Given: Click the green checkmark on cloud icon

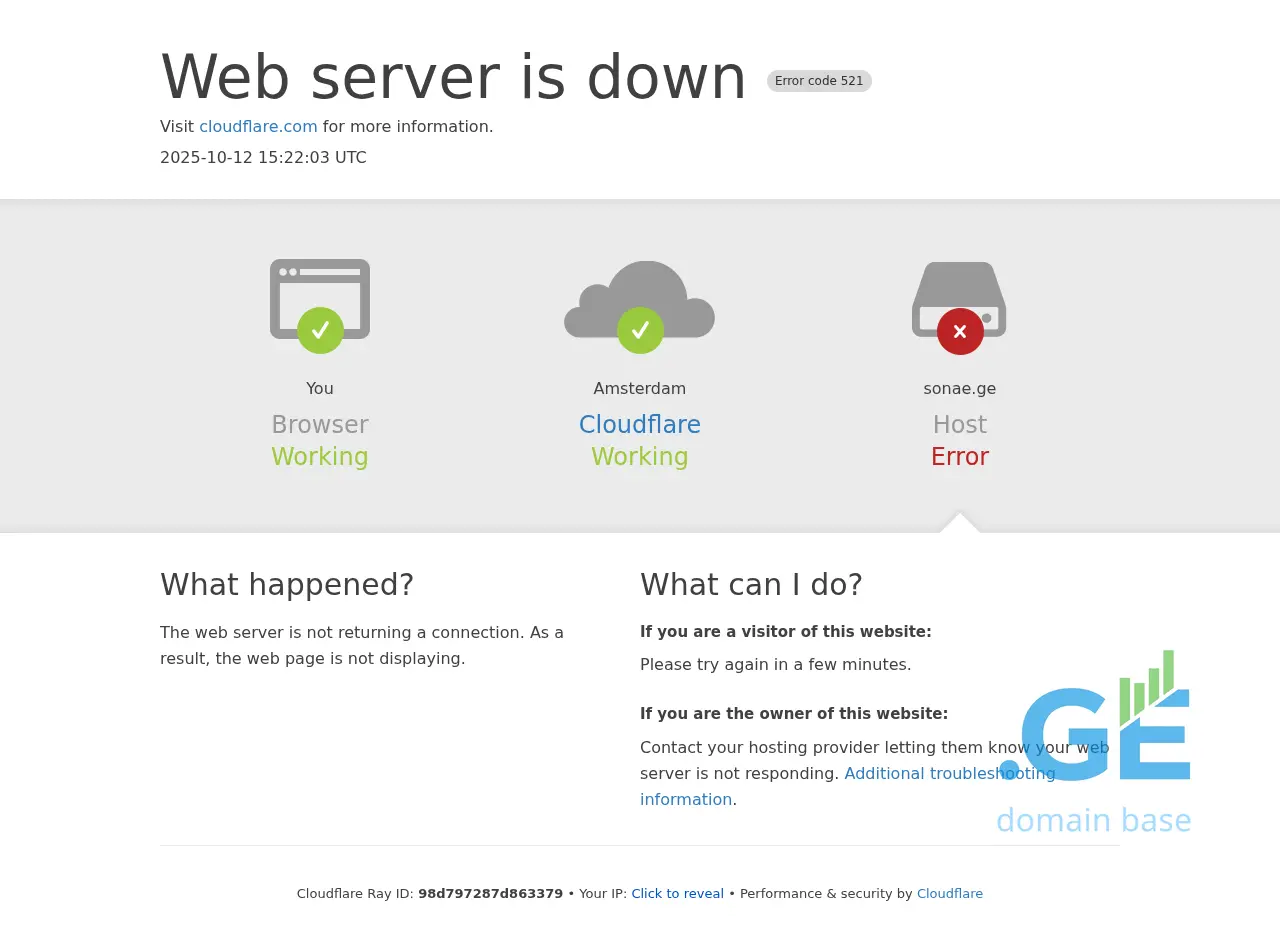Looking at the screenshot, I should point(640,330).
